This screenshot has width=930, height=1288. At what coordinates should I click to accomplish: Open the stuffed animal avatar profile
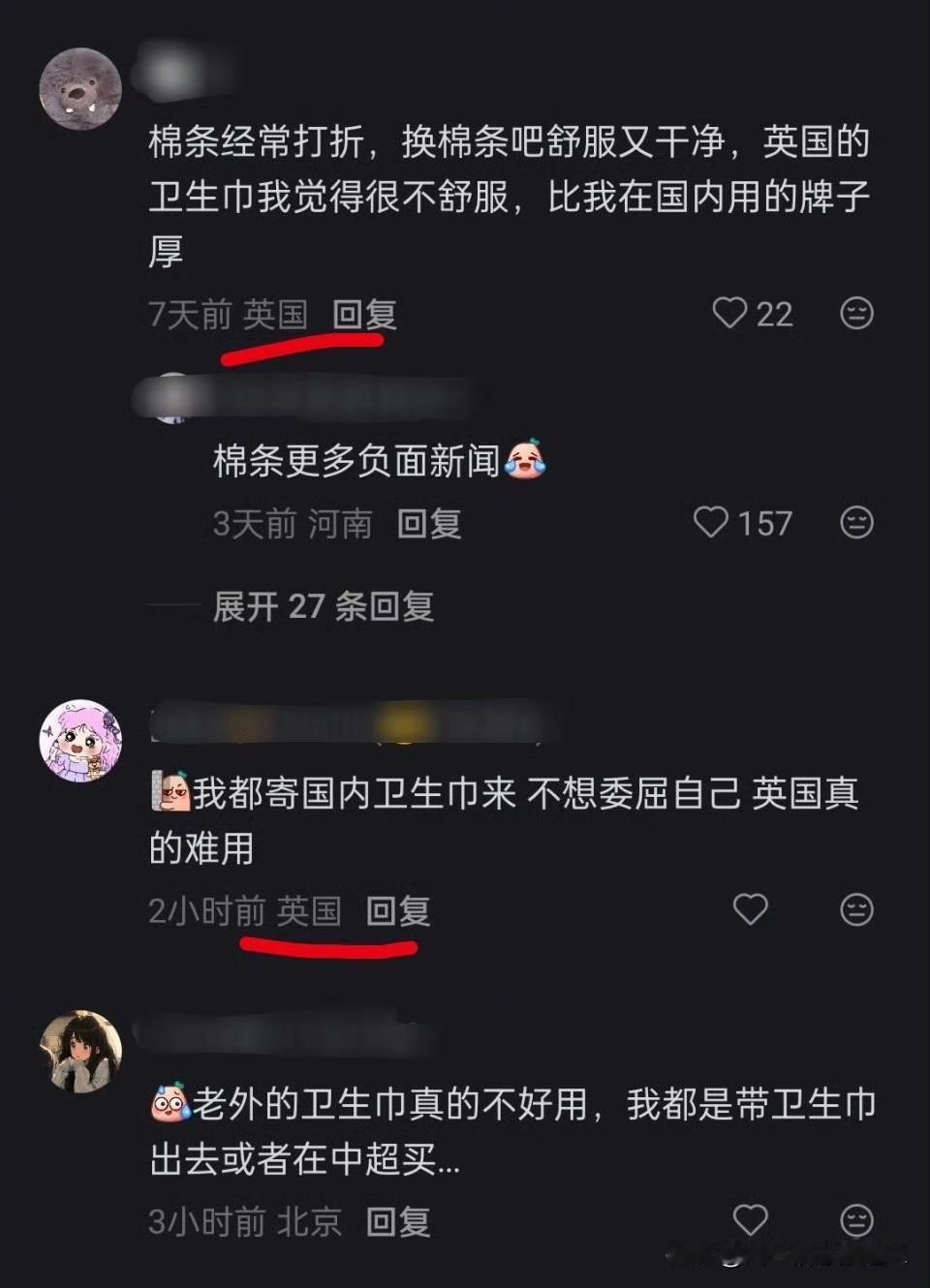click(80, 88)
